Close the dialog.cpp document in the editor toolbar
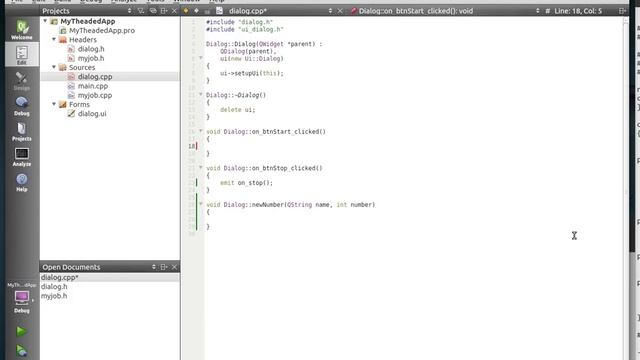The width and height of the screenshot is (640, 360). click(340, 11)
